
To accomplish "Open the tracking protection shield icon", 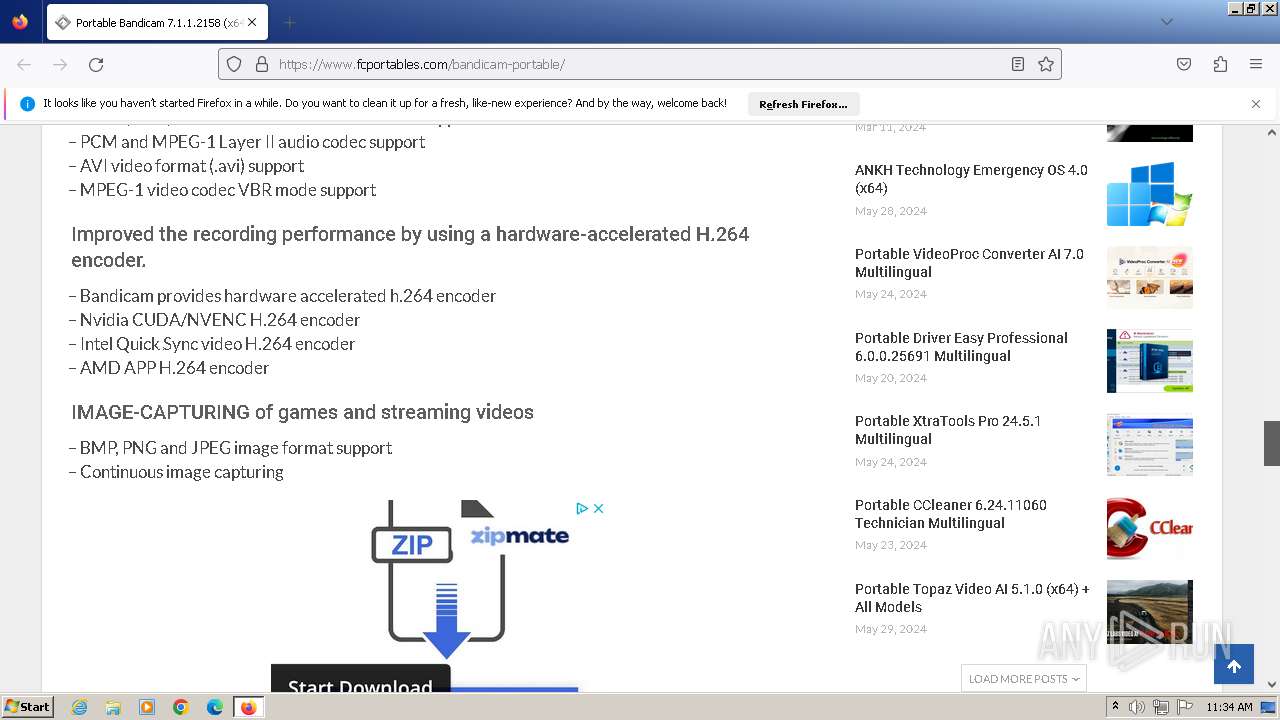I will point(234,64).
